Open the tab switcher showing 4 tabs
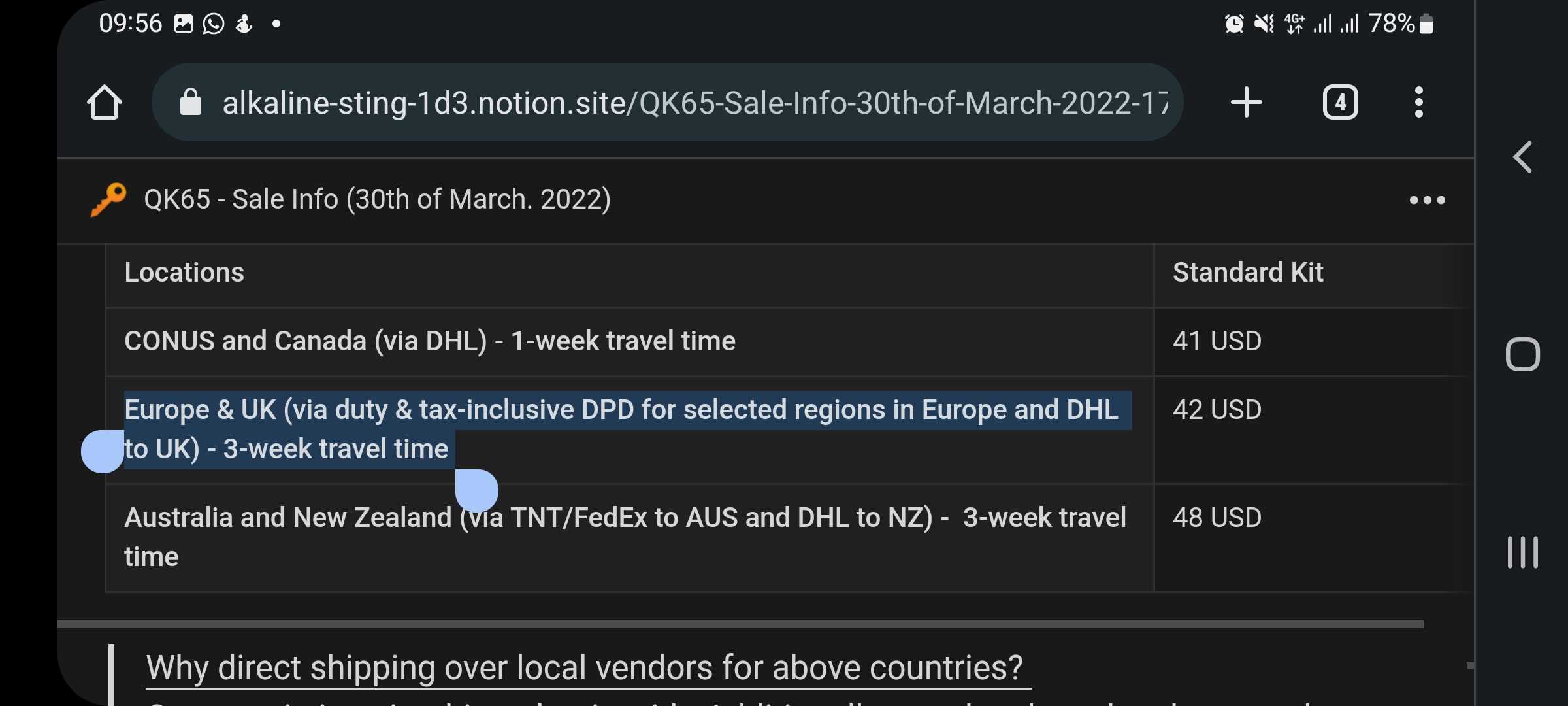Viewport: 1568px width, 706px height. coord(1341,103)
